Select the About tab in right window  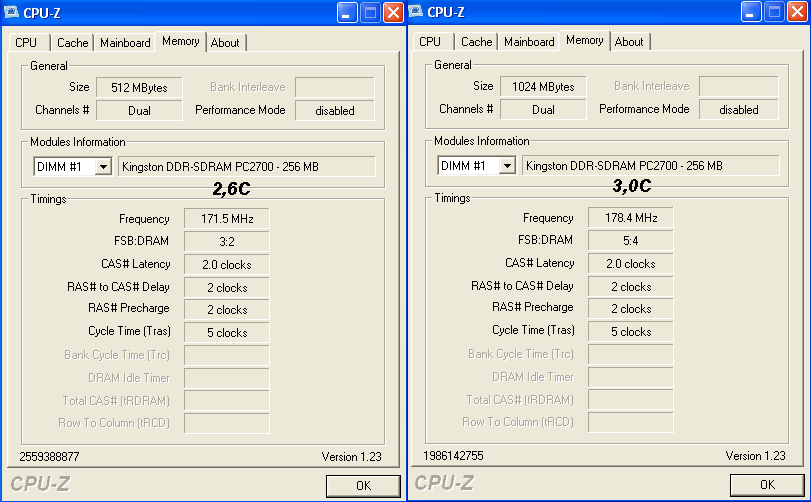pyautogui.click(x=629, y=42)
